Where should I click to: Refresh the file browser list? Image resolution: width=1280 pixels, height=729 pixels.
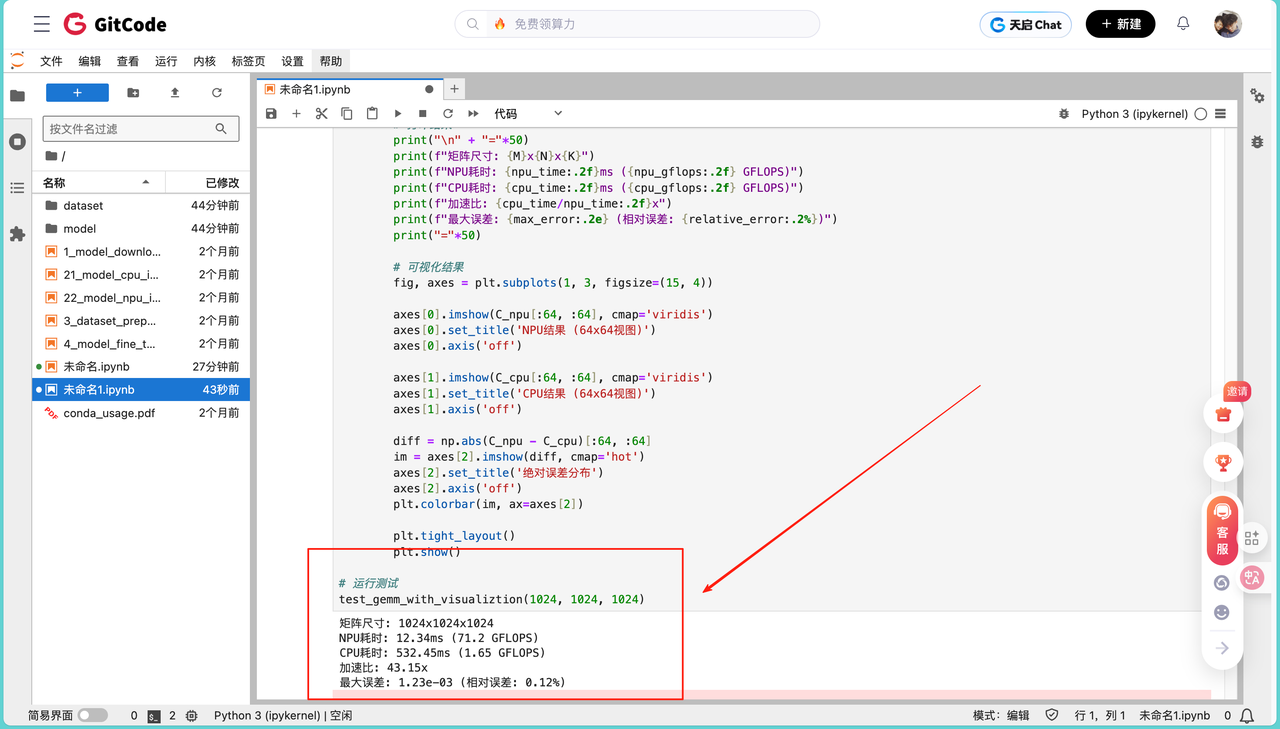[x=217, y=93]
